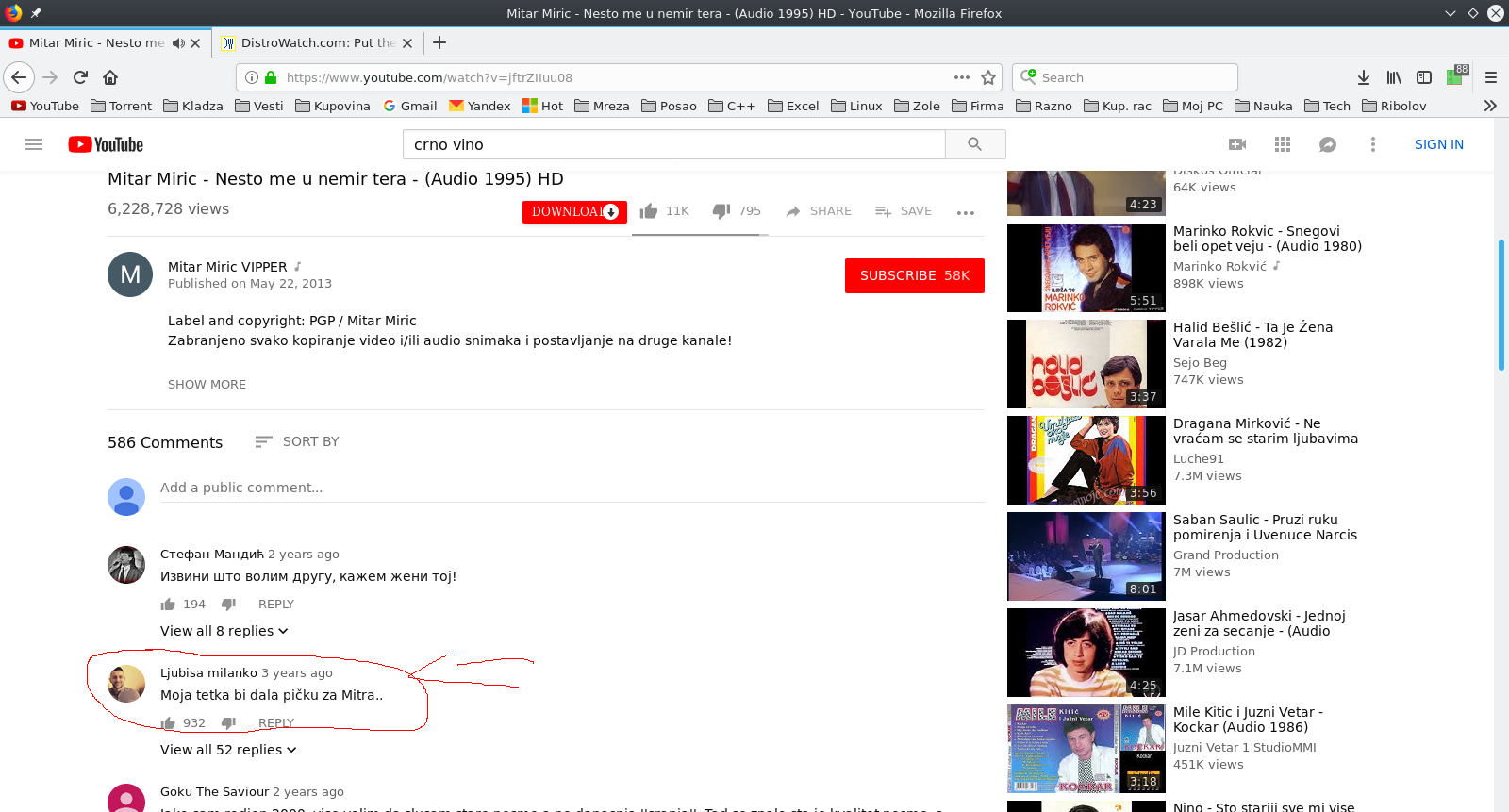Toggle Firefox sidebar view
1509x812 pixels.
pyautogui.click(x=1424, y=77)
